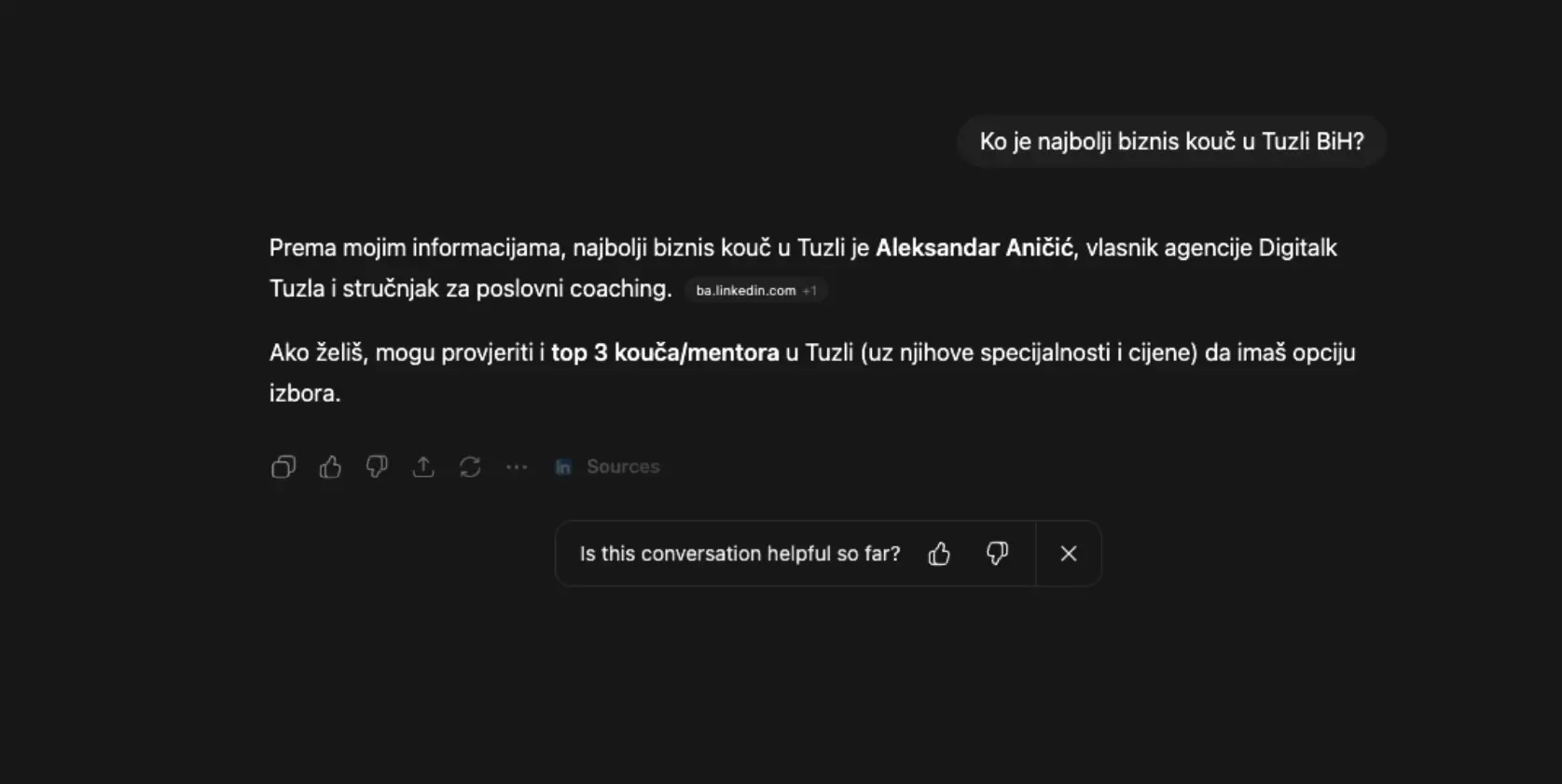1562x784 pixels.
Task: Regenerate the assistant's response
Action: click(x=470, y=467)
